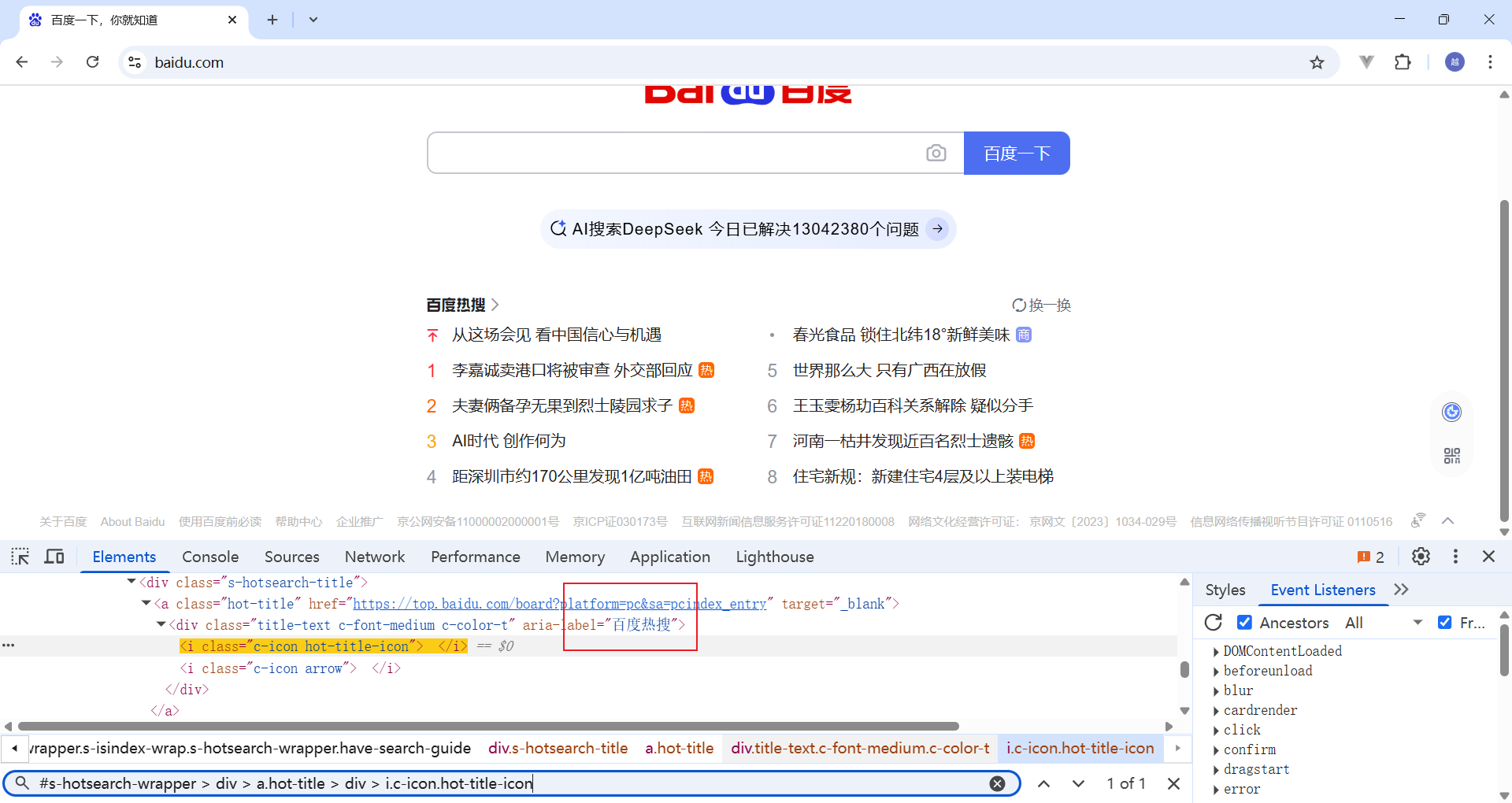Click the browser back arrow
This screenshot has height=803, width=1512.
[x=22, y=62]
